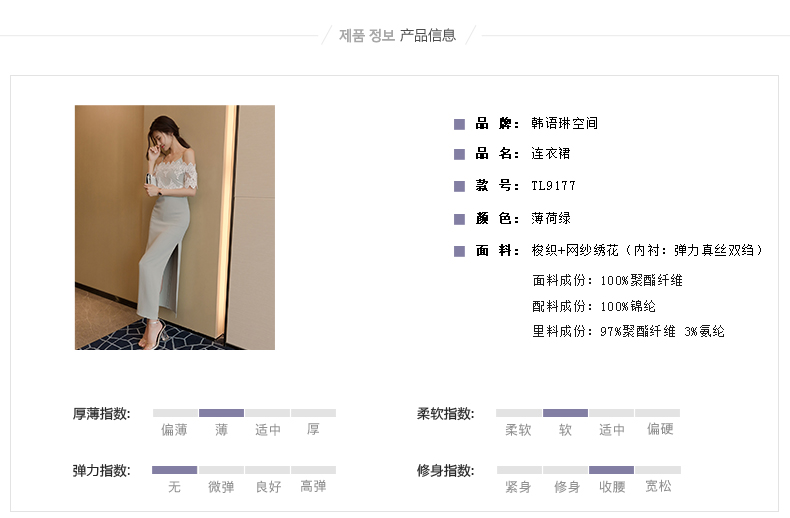Click the brand name 韩语琳空间
Image resolution: width=790 pixels, height=518 pixels.
[x=564, y=123]
